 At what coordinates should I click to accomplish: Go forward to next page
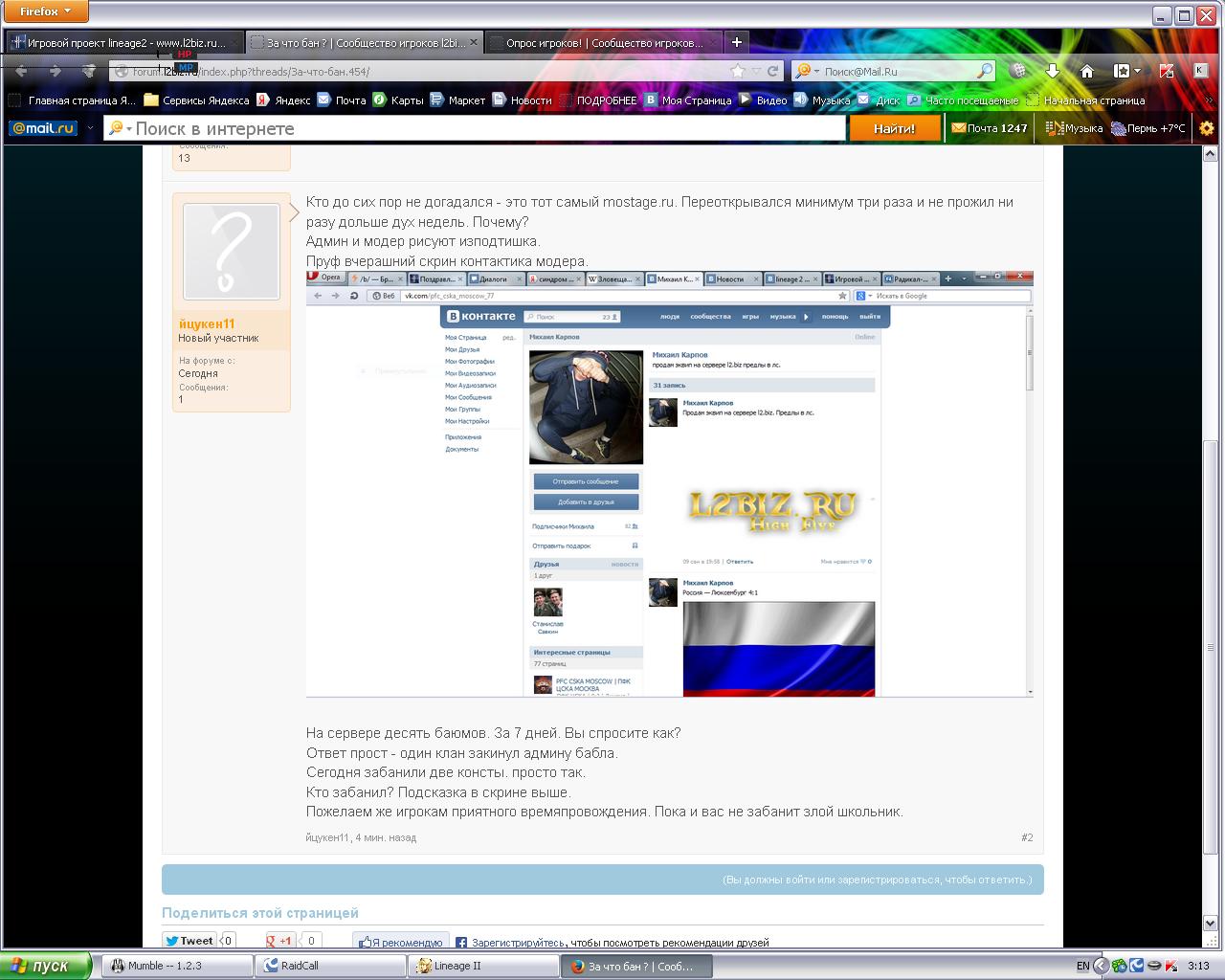[56, 71]
